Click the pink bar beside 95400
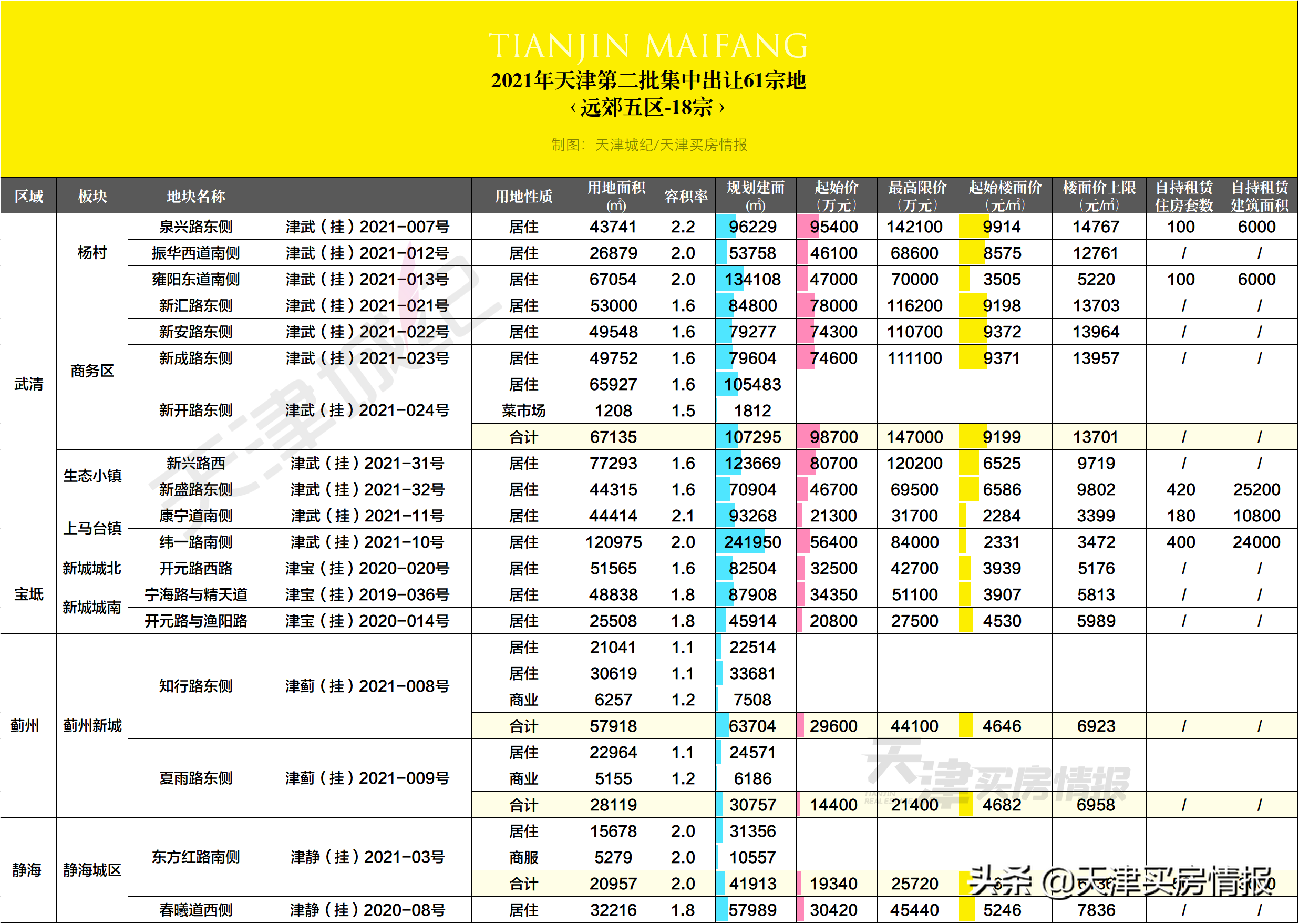 (x=805, y=227)
